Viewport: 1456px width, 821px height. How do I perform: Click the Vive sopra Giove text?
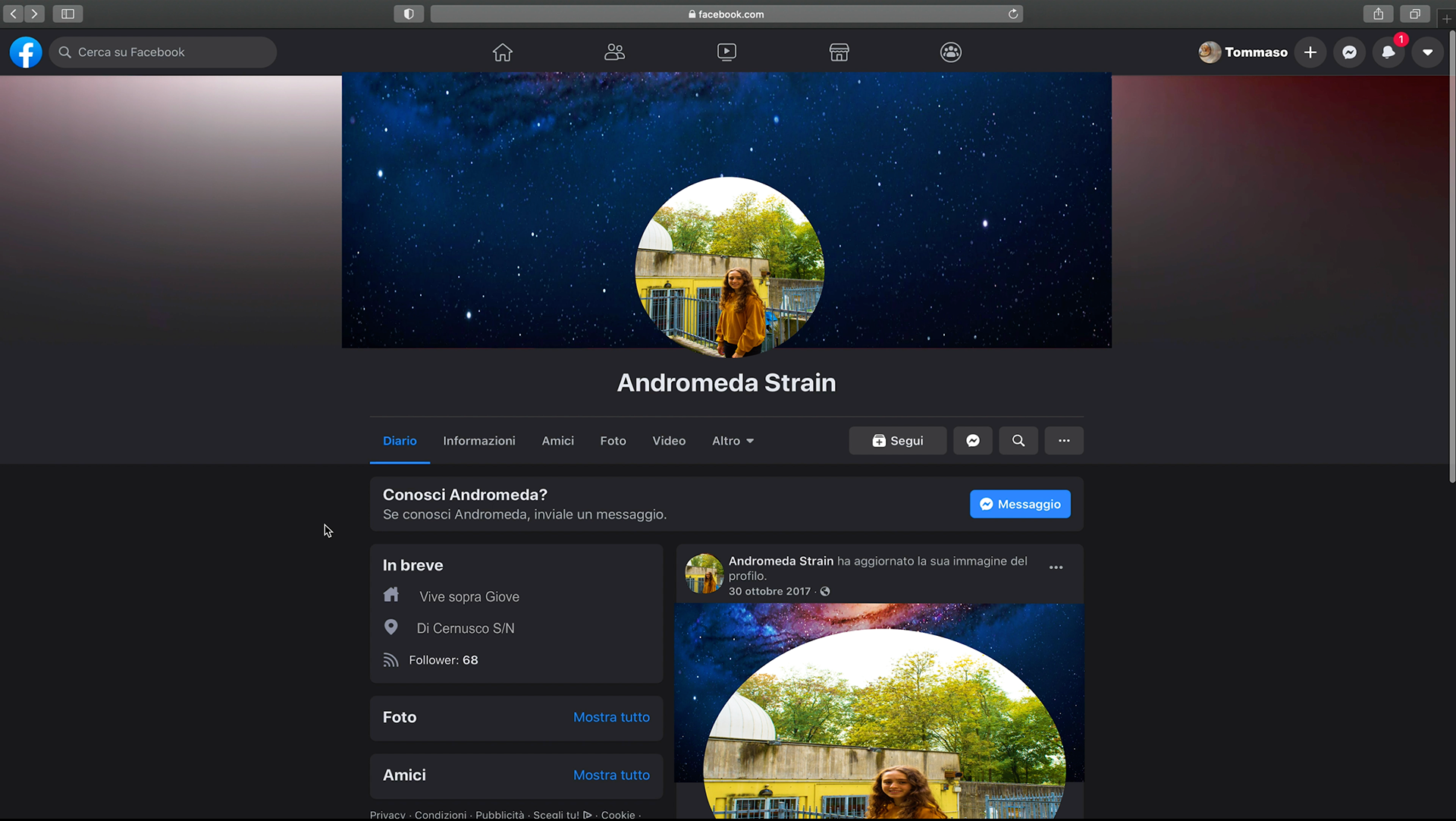coord(469,596)
